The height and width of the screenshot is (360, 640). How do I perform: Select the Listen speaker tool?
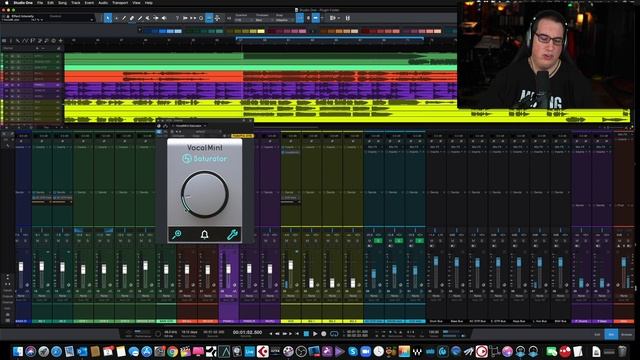164,18
